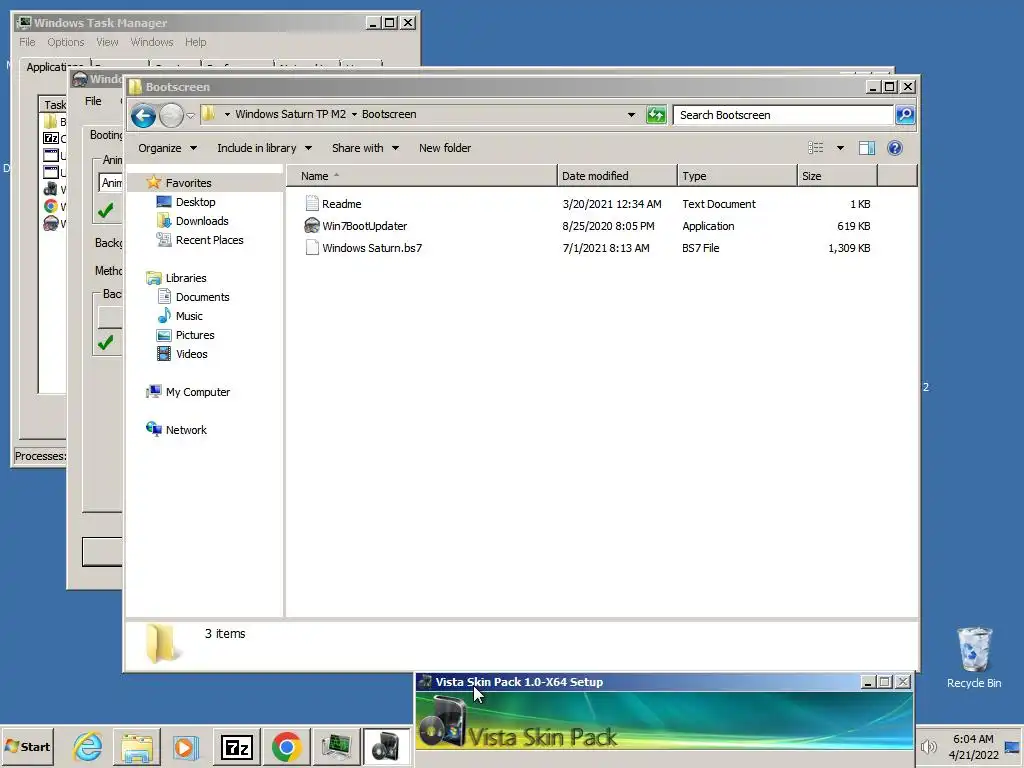Switch to Chrome taskbar icon

point(286,746)
